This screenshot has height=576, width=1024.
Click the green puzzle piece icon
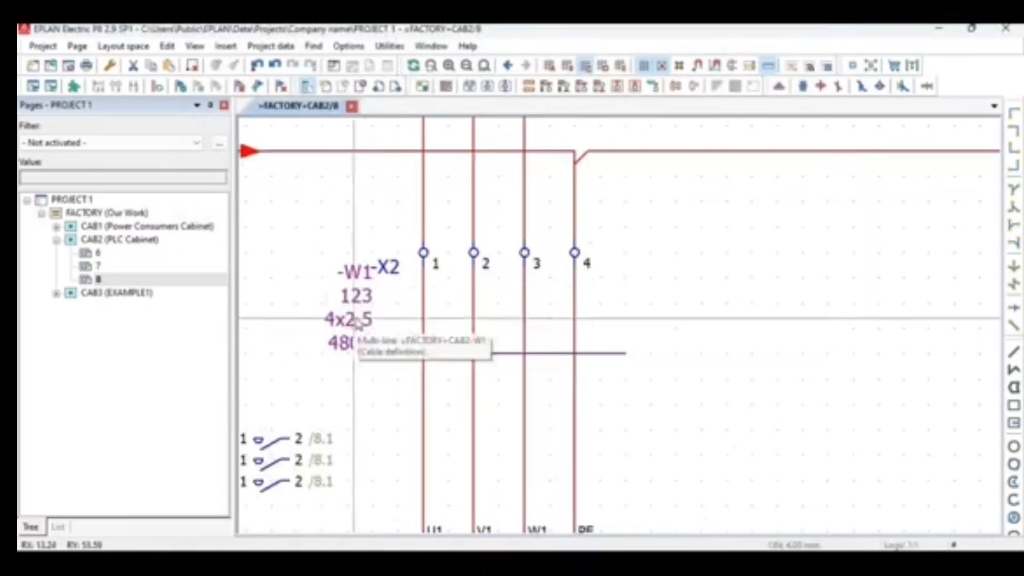[x=74, y=86]
